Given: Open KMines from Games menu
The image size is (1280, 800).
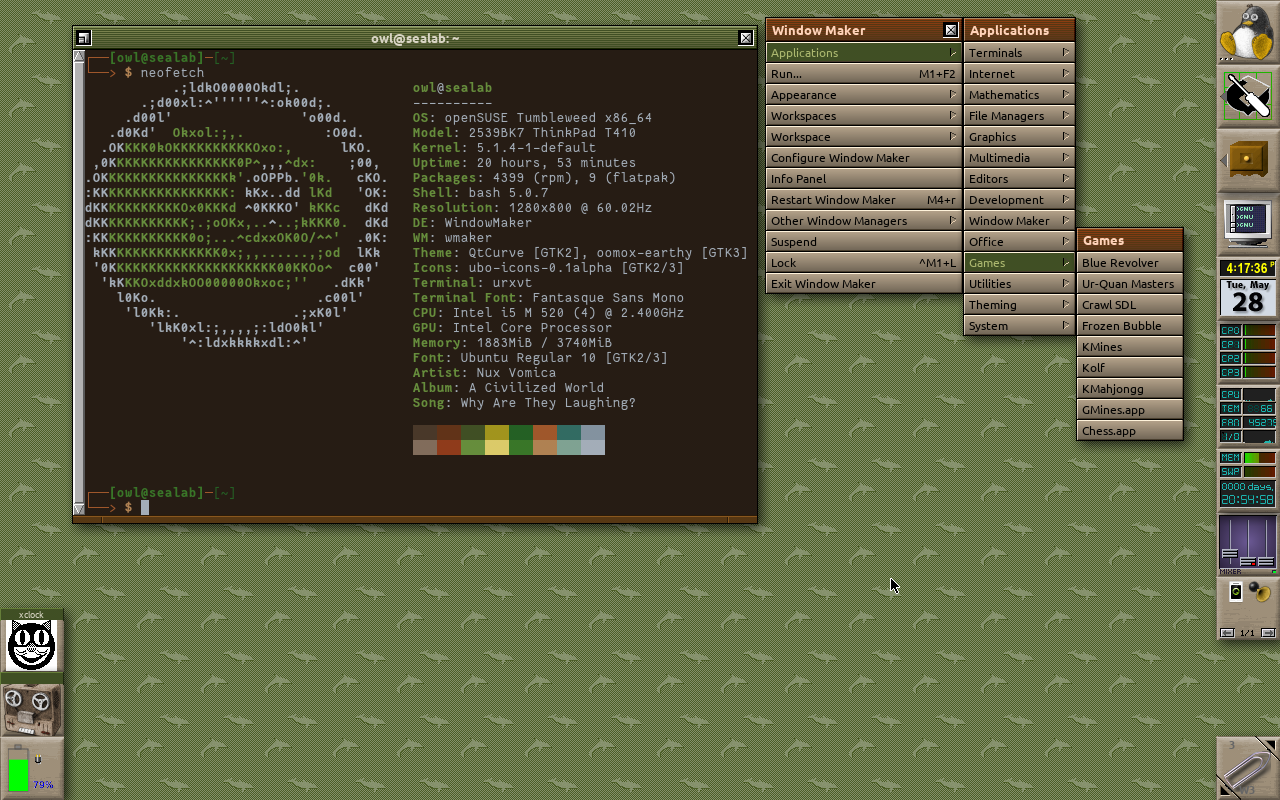Looking at the screenshot, I should click(x=1130, y=346).
